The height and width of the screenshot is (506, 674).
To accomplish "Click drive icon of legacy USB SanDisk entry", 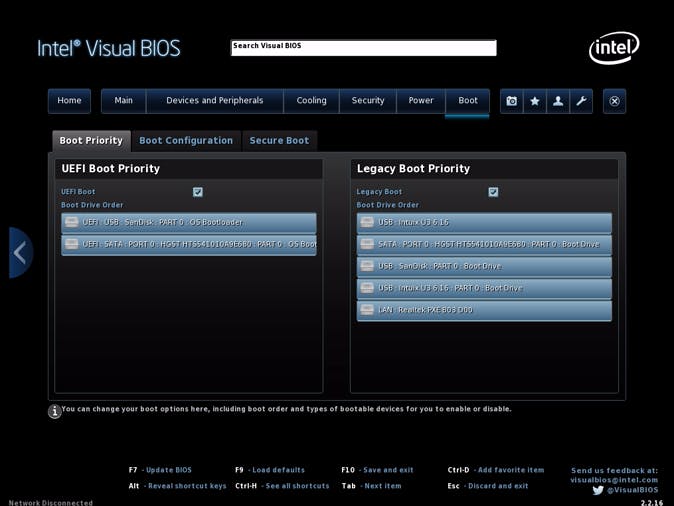I will click(367, 266).
